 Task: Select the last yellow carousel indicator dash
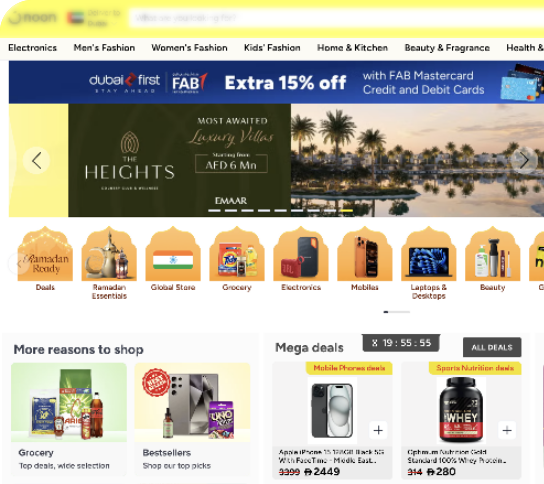(346, 210)
